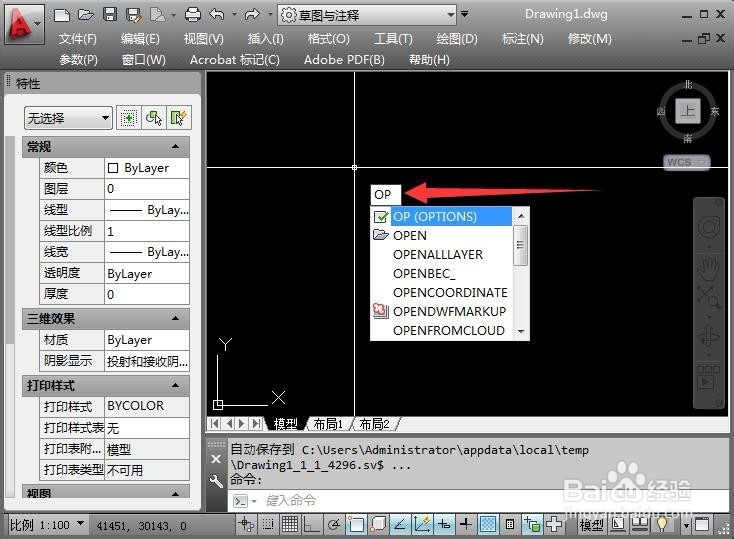Viewport: 734px width, 539px height.
Task: Click the Print (plot) icon
Action: tap(192, 15)
